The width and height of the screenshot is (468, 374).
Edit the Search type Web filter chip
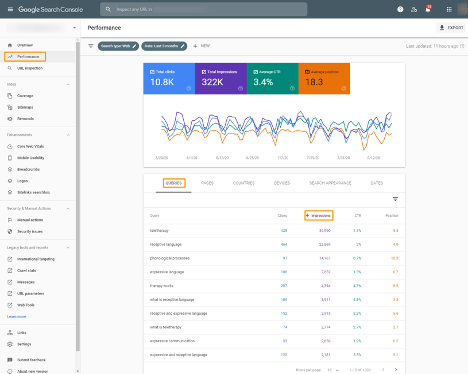[118, 46]
